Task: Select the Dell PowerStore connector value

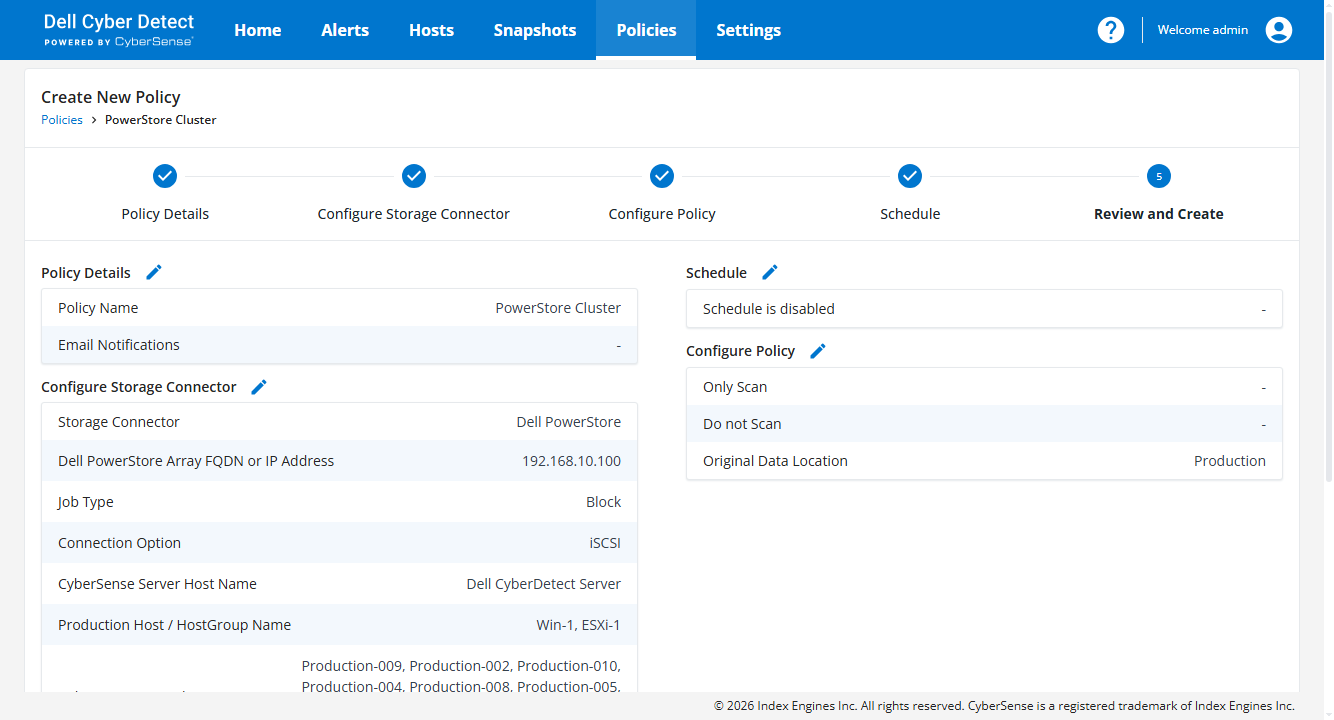Action: [569, 422]
